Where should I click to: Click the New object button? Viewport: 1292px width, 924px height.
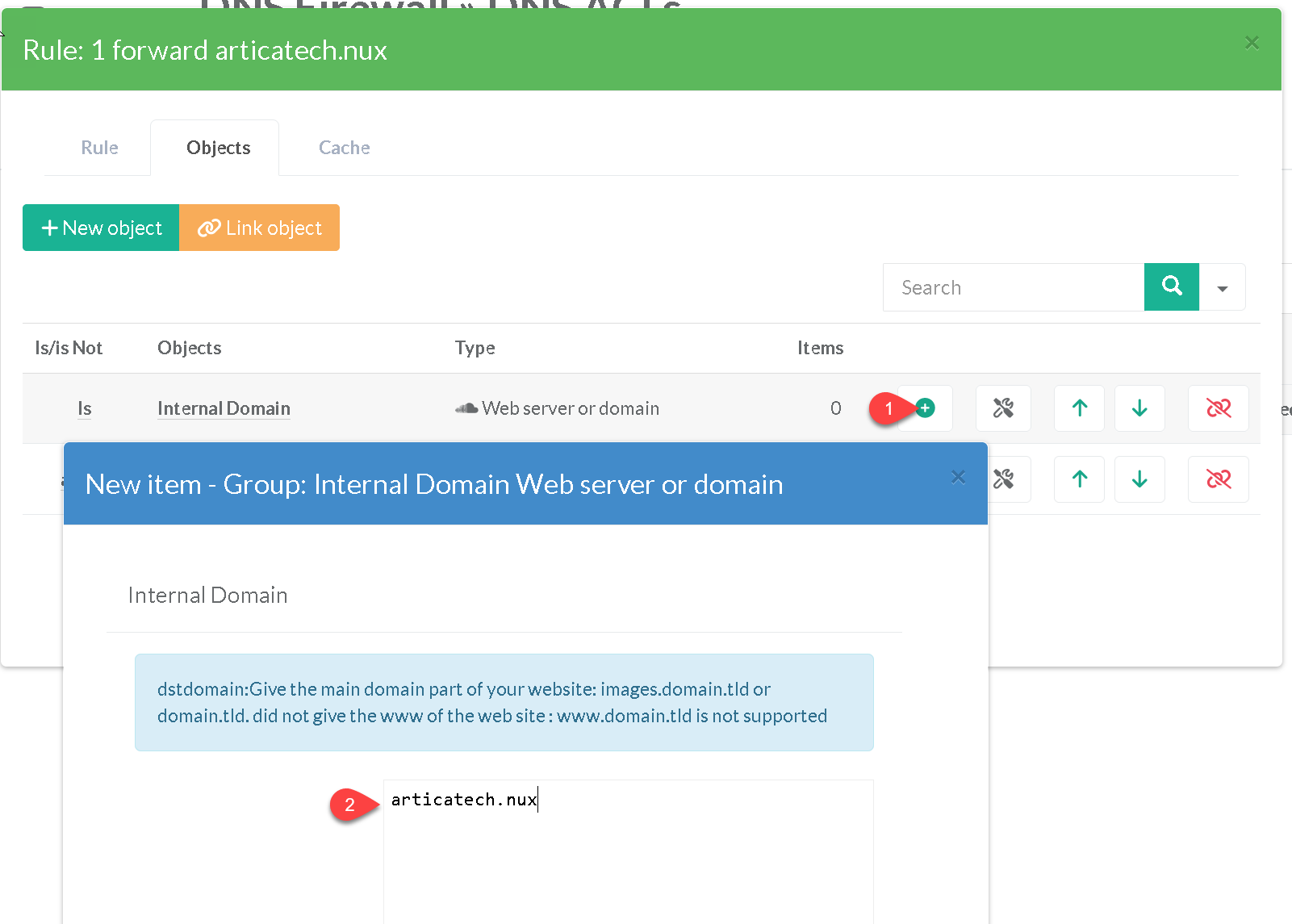tap(101, 228)
